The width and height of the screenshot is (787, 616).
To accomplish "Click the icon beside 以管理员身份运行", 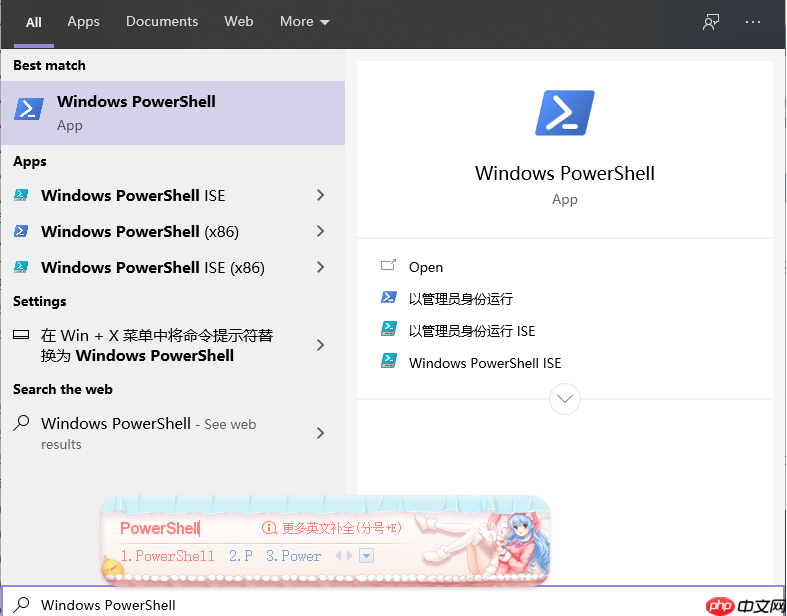I will coord(388,297).
